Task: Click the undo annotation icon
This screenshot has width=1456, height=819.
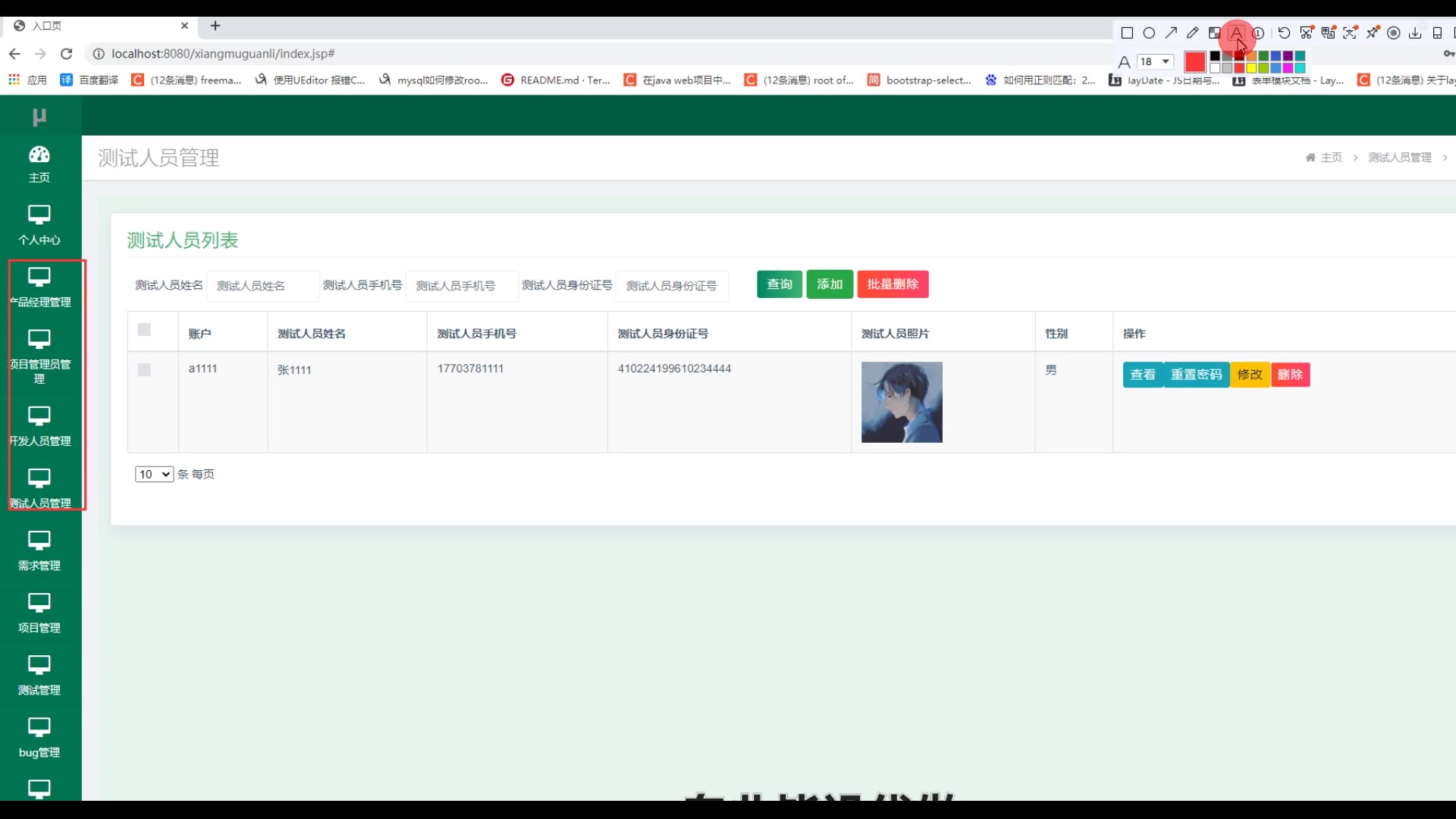Action: click(1284, 33)
